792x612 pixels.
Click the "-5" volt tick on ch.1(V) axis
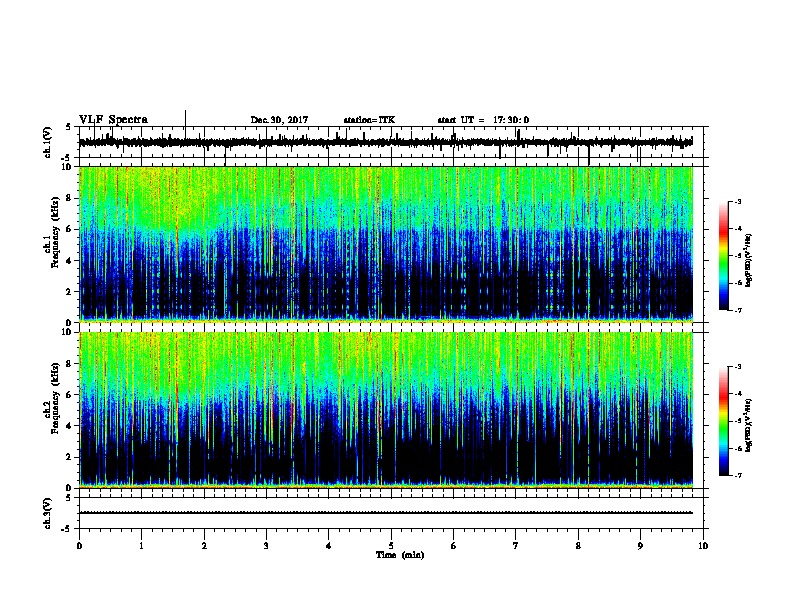[67, 158]
